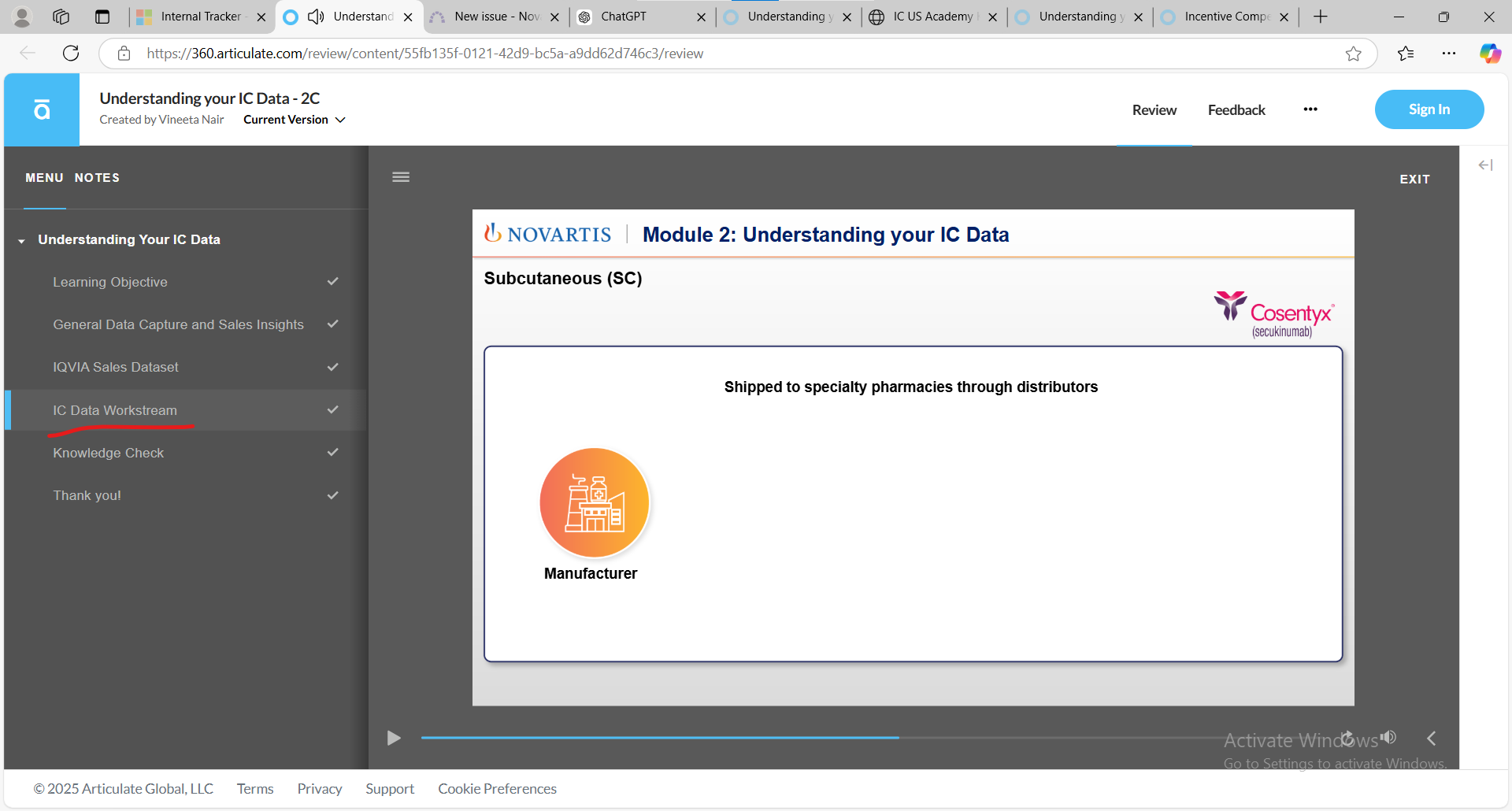
Task: Click the Manufacturer label on slide
Action: tap(591, 574)
